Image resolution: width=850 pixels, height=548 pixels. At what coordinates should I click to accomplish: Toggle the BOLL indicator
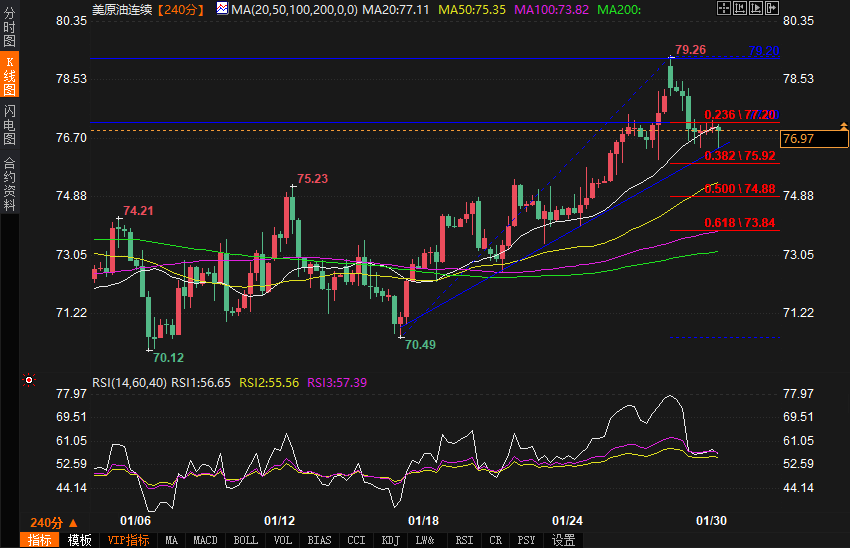pyautogui.click(x=245, y=540)
